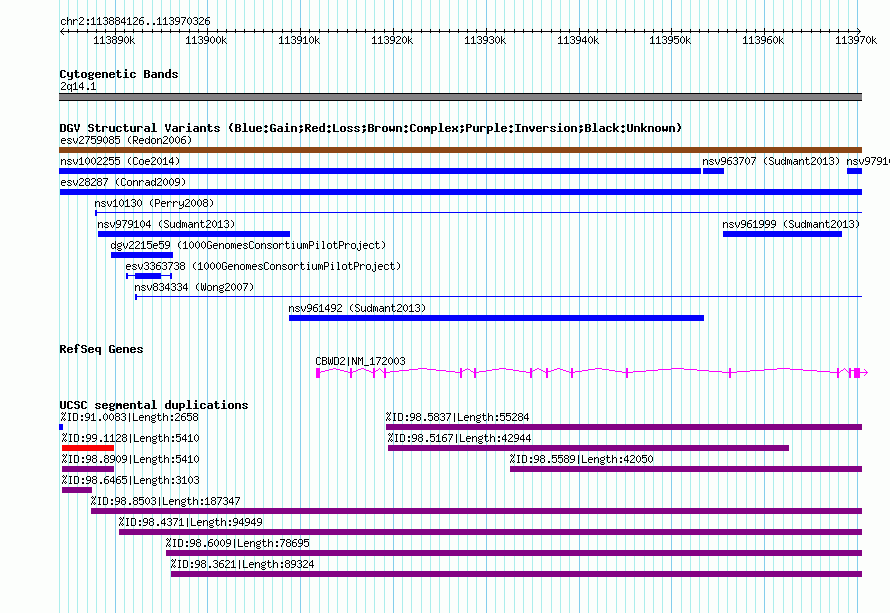Click the UCSC segmental duplications track title

[154, 405]
